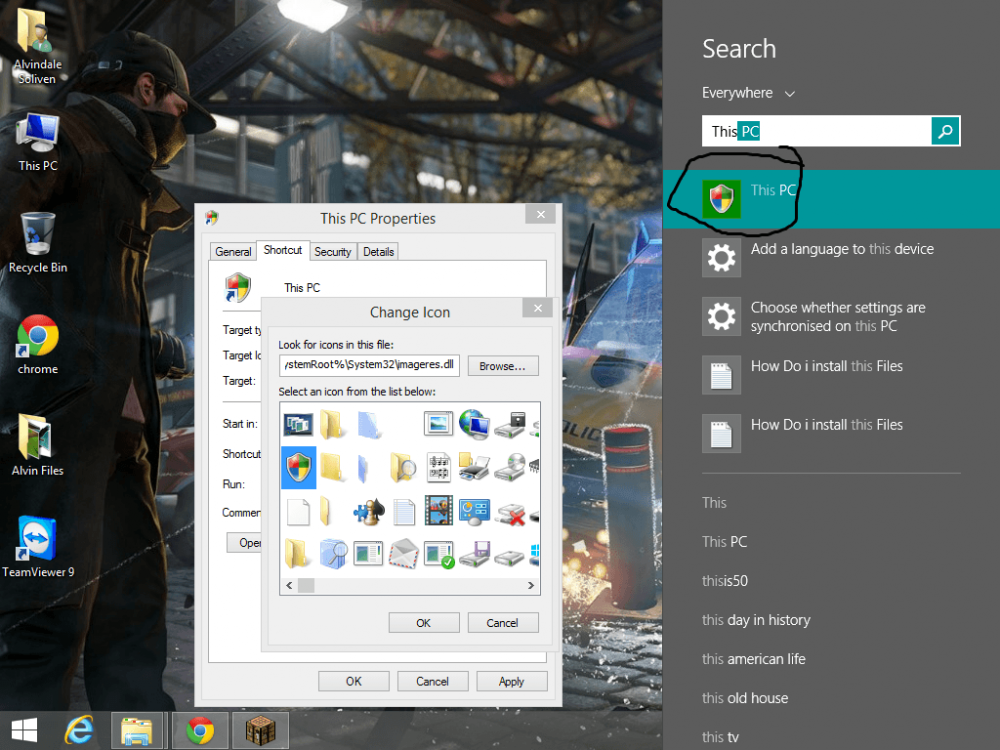The image size is (1000, 750).
Task: Select the Alvindale Soliven user folder icon
Action: (37, 47)
